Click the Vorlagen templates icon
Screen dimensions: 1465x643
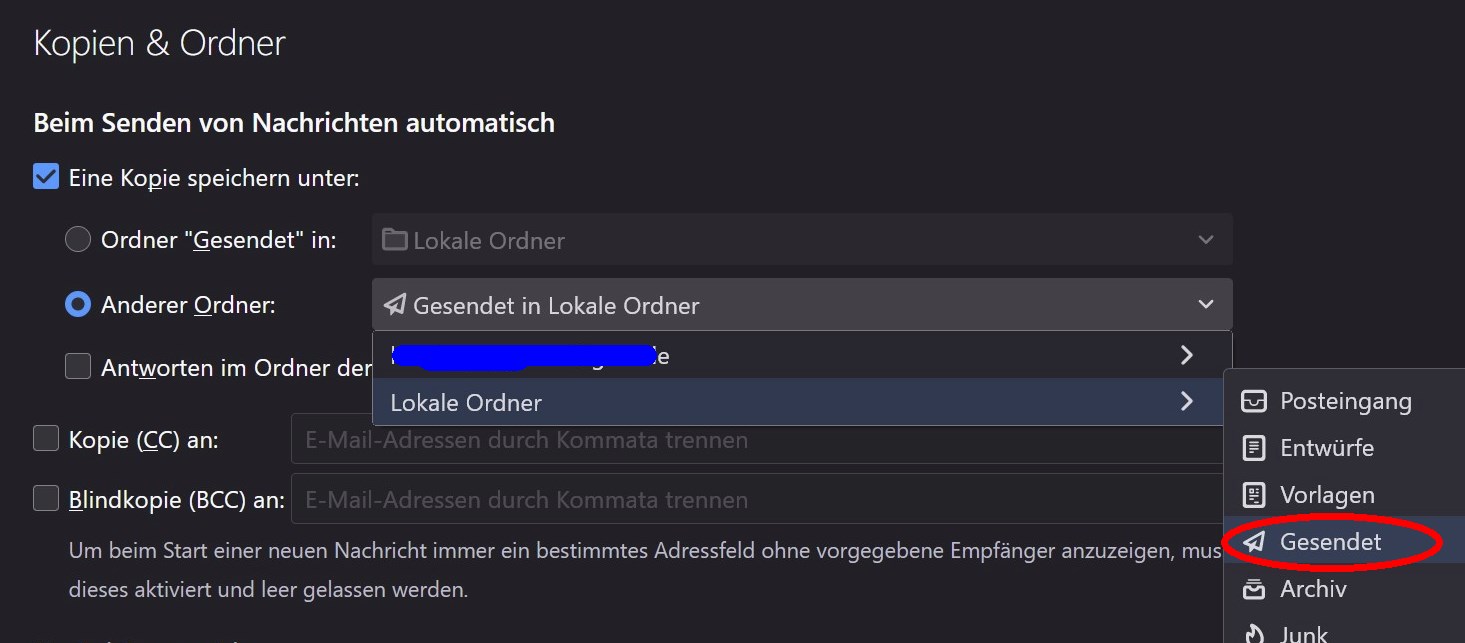[x=1254, y=495]
